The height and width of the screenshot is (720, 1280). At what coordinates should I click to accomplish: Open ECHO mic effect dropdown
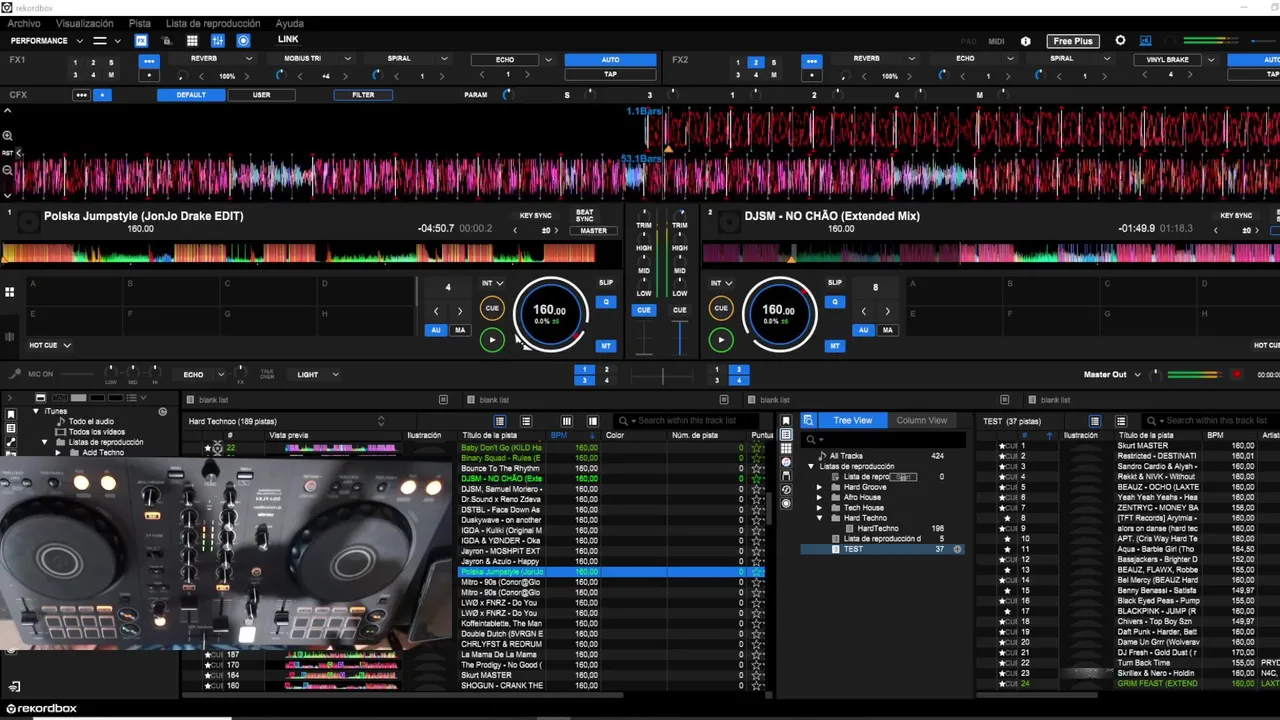pyautogui.click(x=222, y=375)
